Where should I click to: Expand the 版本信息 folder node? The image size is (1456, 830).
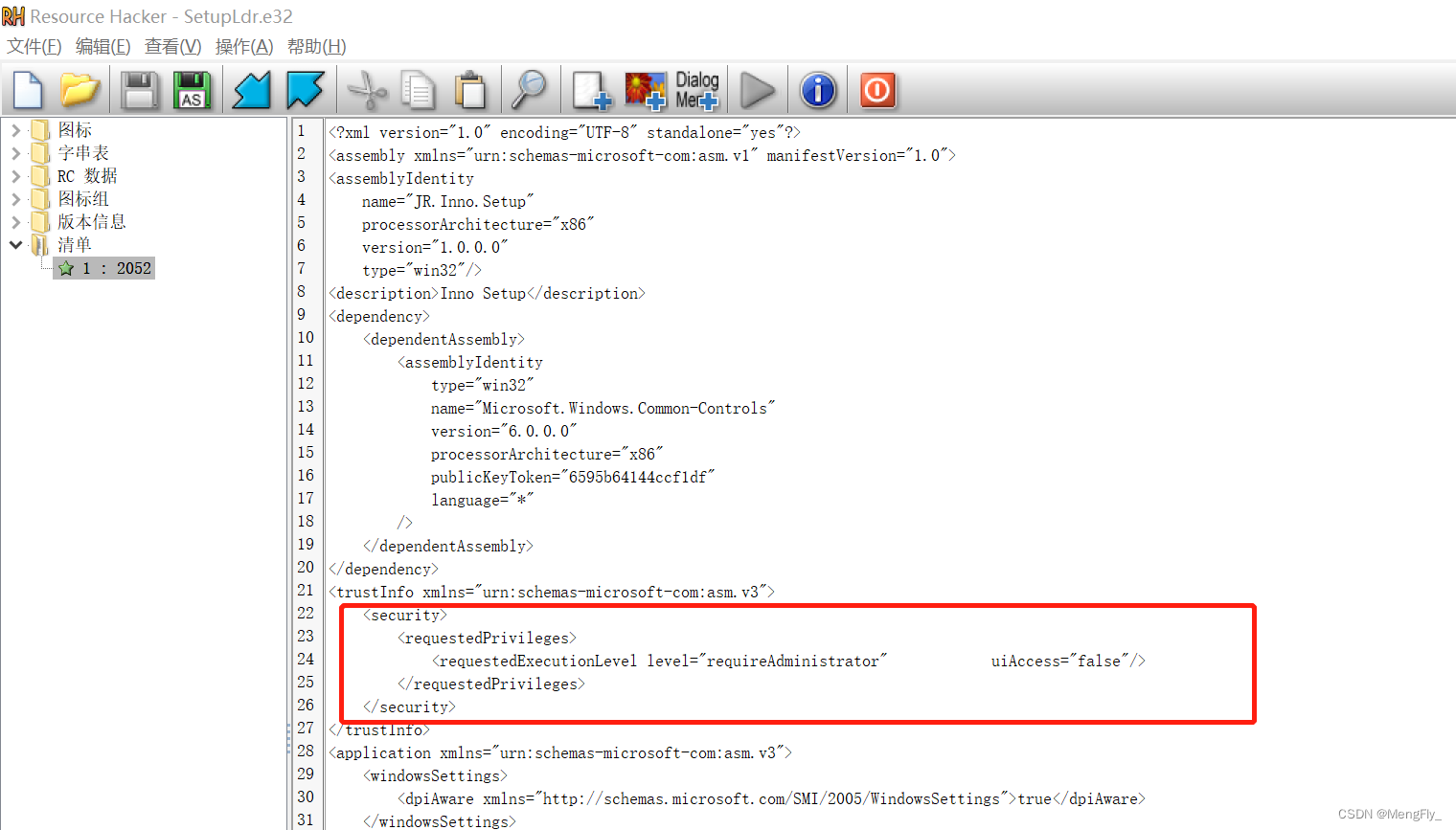point(15,221)
